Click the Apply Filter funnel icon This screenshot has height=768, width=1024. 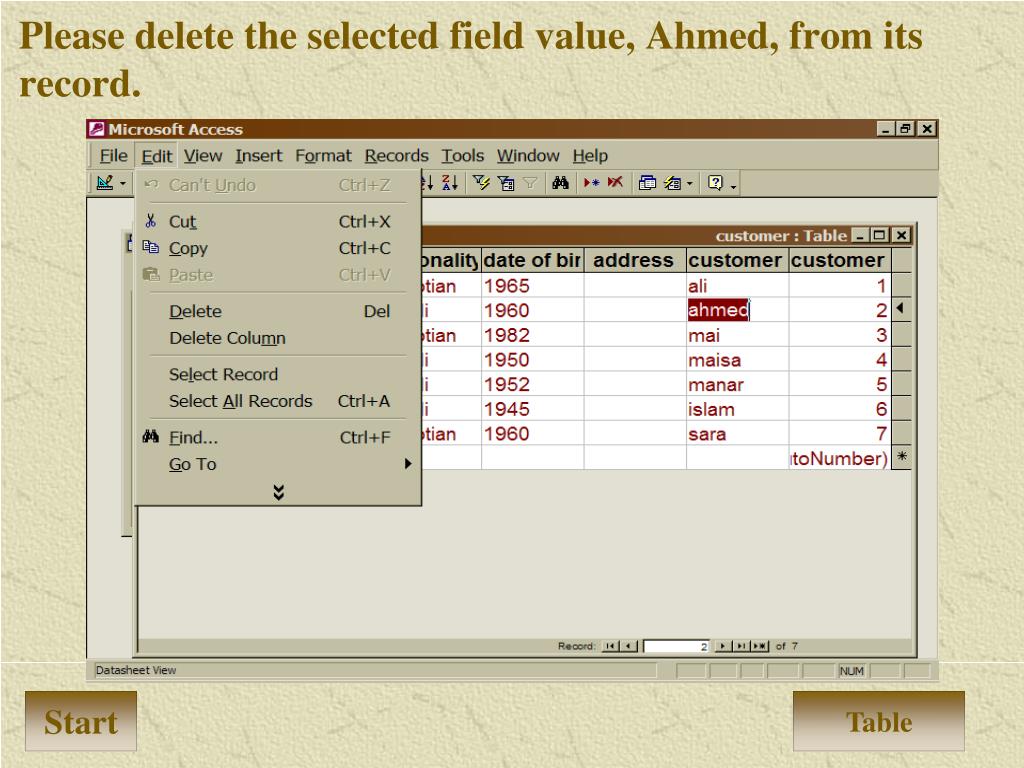point(530,183)
